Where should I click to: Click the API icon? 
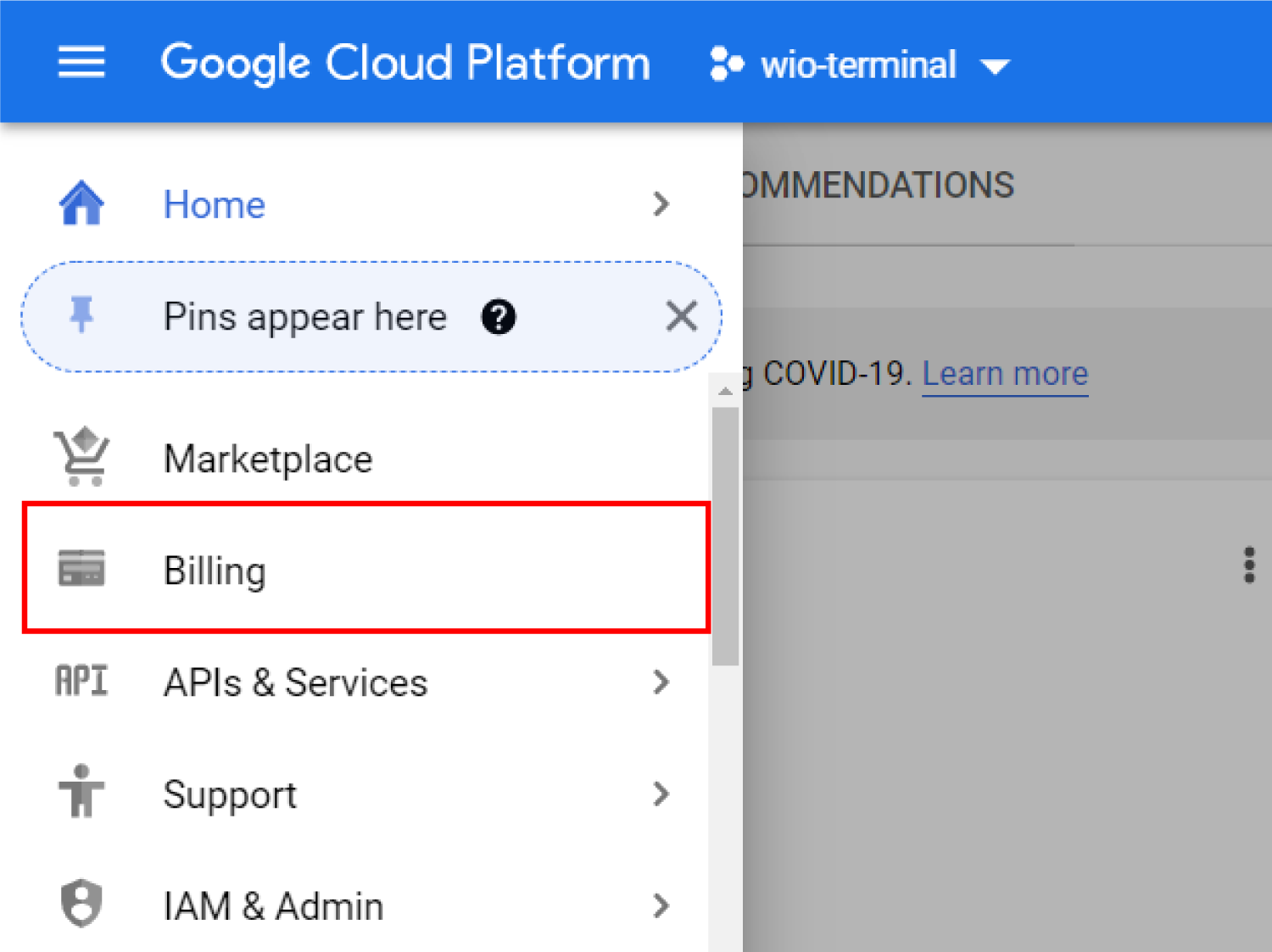pos(81,681)
